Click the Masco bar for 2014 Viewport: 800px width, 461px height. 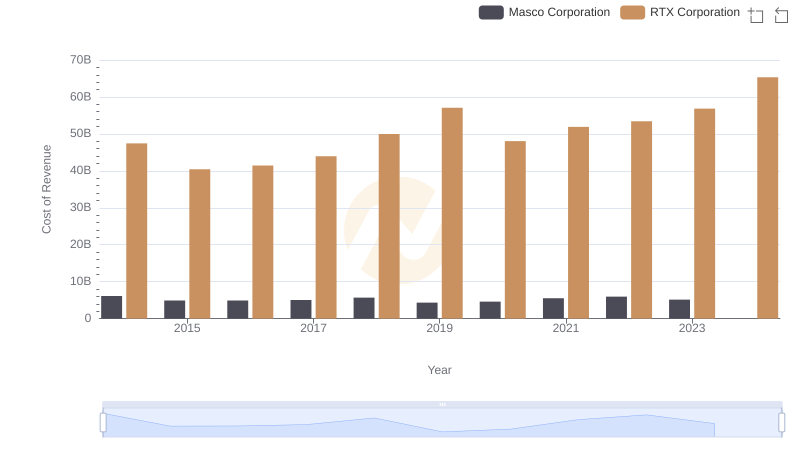pos(112,307)
